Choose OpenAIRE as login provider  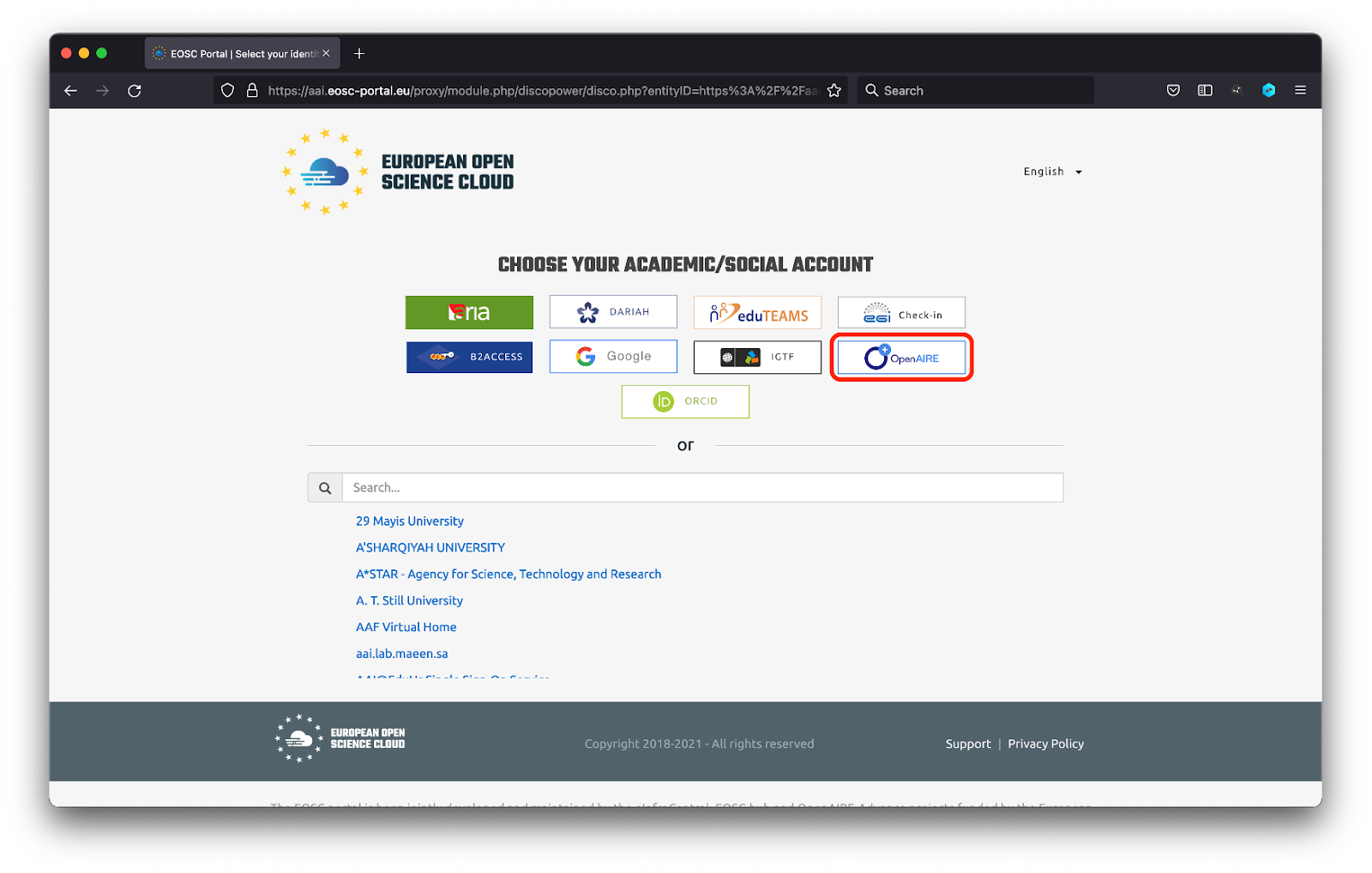tap(901, 357)
